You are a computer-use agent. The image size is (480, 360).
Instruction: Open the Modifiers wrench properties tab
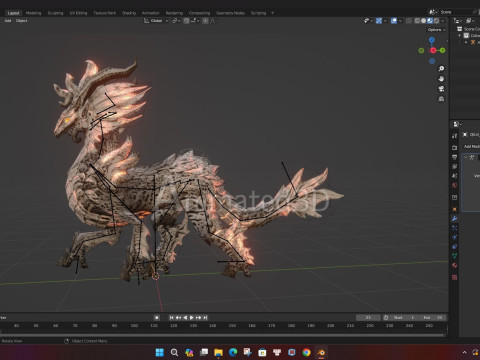[x=454, y=219]
